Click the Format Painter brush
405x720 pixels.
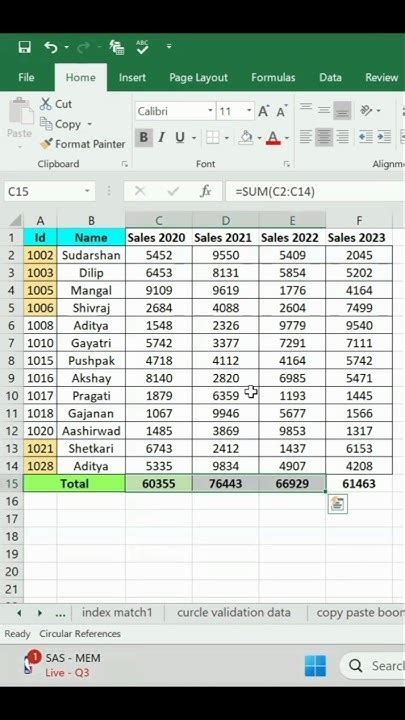(83, 144)
